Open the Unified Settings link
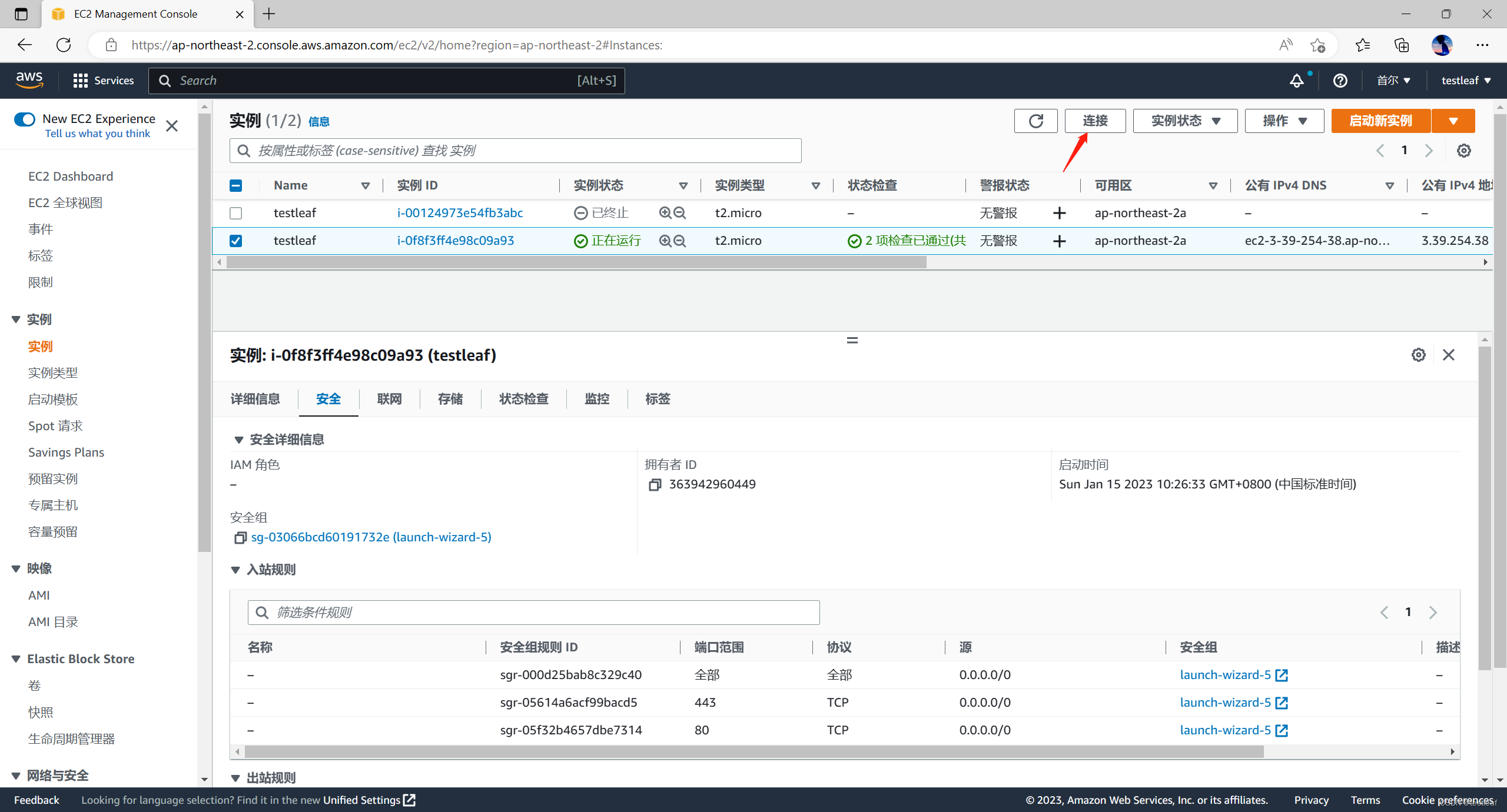Image resolution: width=1507 pixels, height=812 pixels. click(x=369, y=800)
